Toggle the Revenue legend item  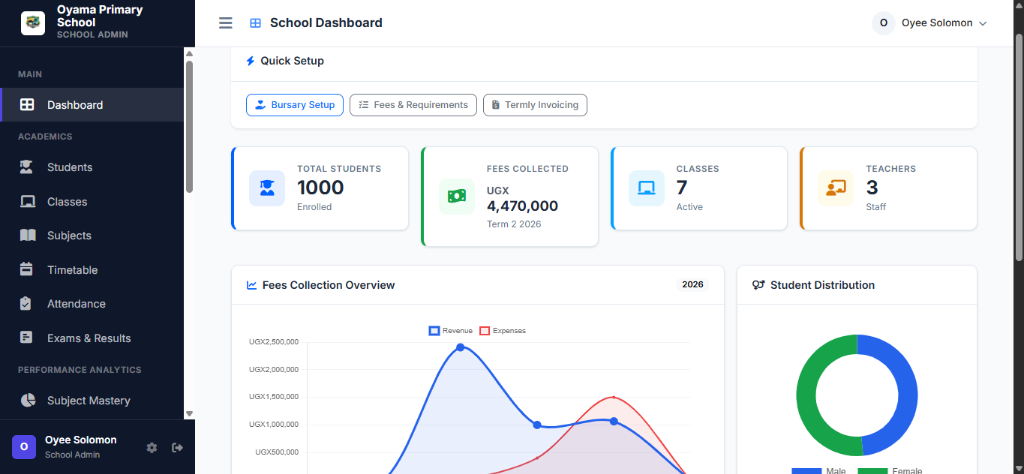click(x=451, y=330)
